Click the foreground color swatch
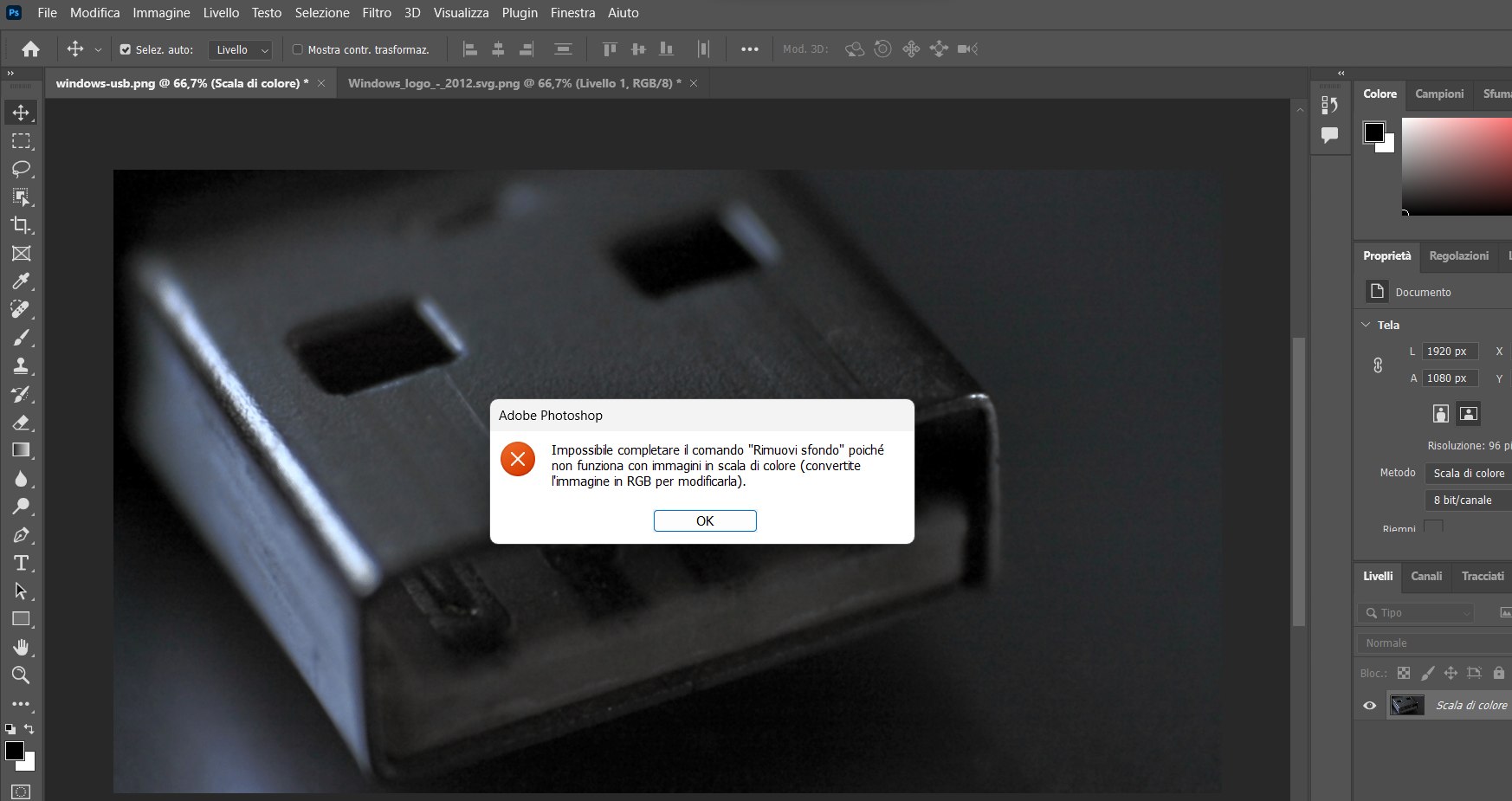 tap(14, 750)
